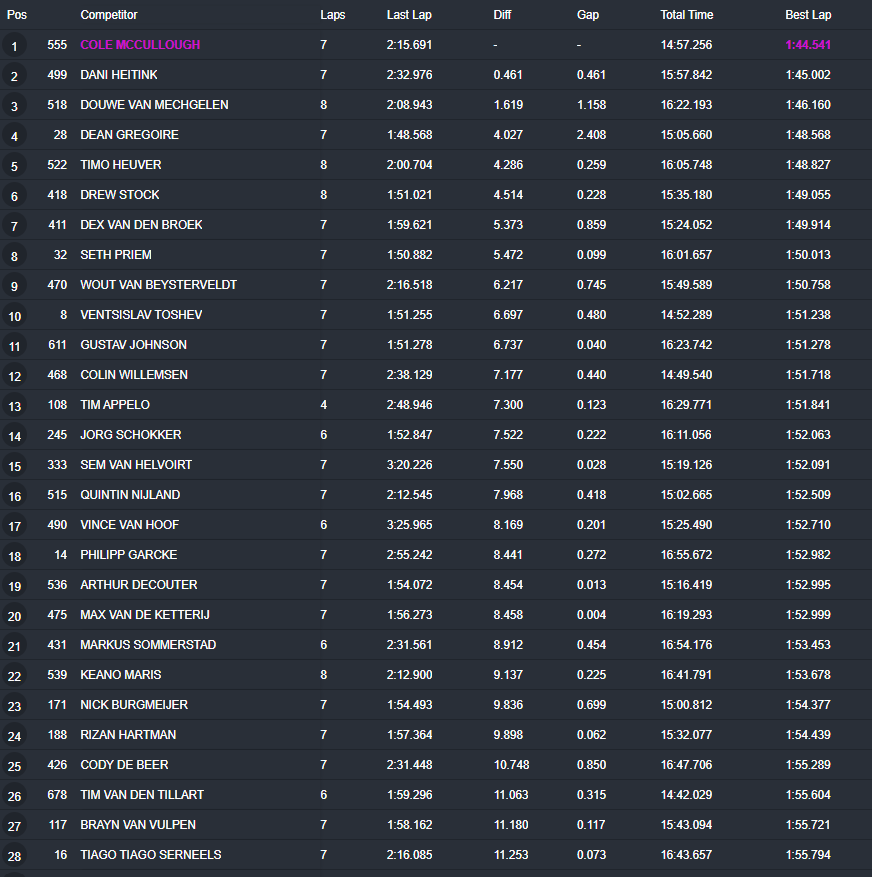Click total time 14:42.029
This screenshot has height=877, width=872.
pos(686,795)
